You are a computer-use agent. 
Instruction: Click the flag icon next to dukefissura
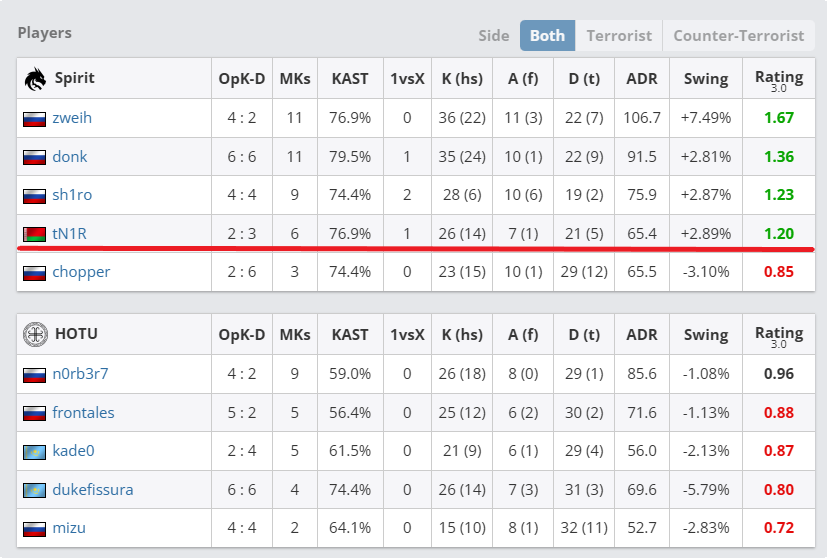(35, 490)
